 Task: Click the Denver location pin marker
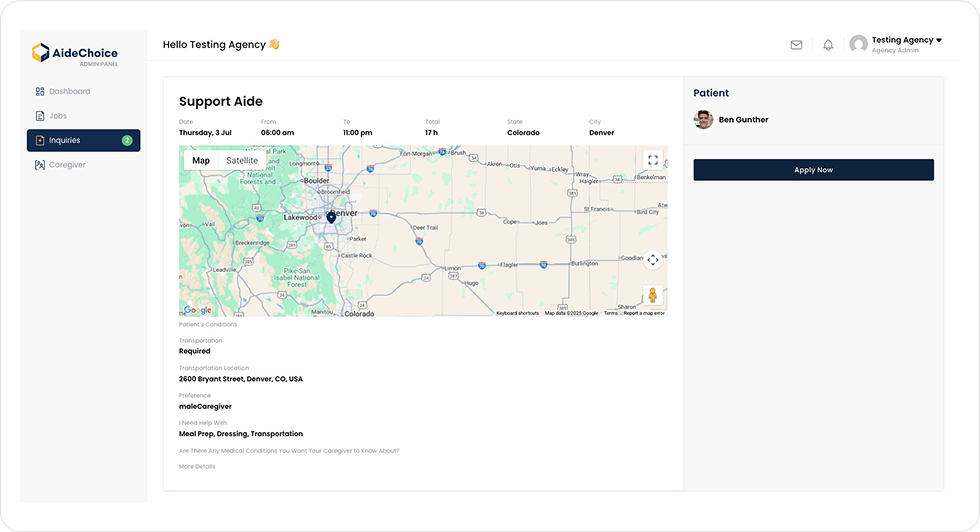pos(331,218)
